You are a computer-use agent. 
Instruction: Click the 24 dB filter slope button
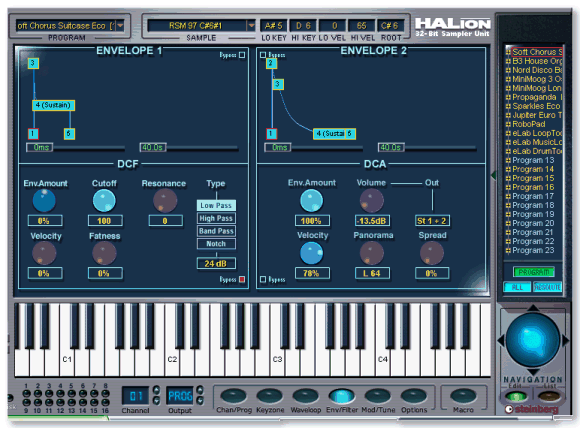tap(216, 263)
